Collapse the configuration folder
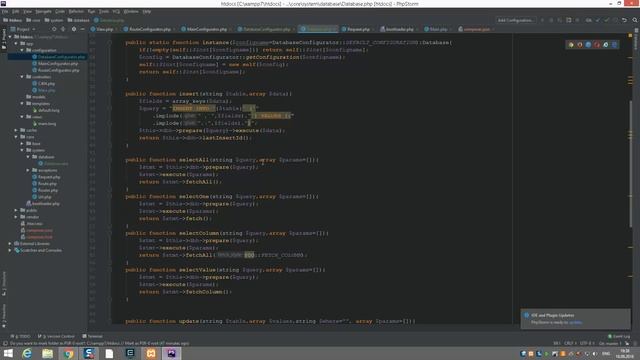This screenshot has height=360, width=640. click(x=22, y=50)
